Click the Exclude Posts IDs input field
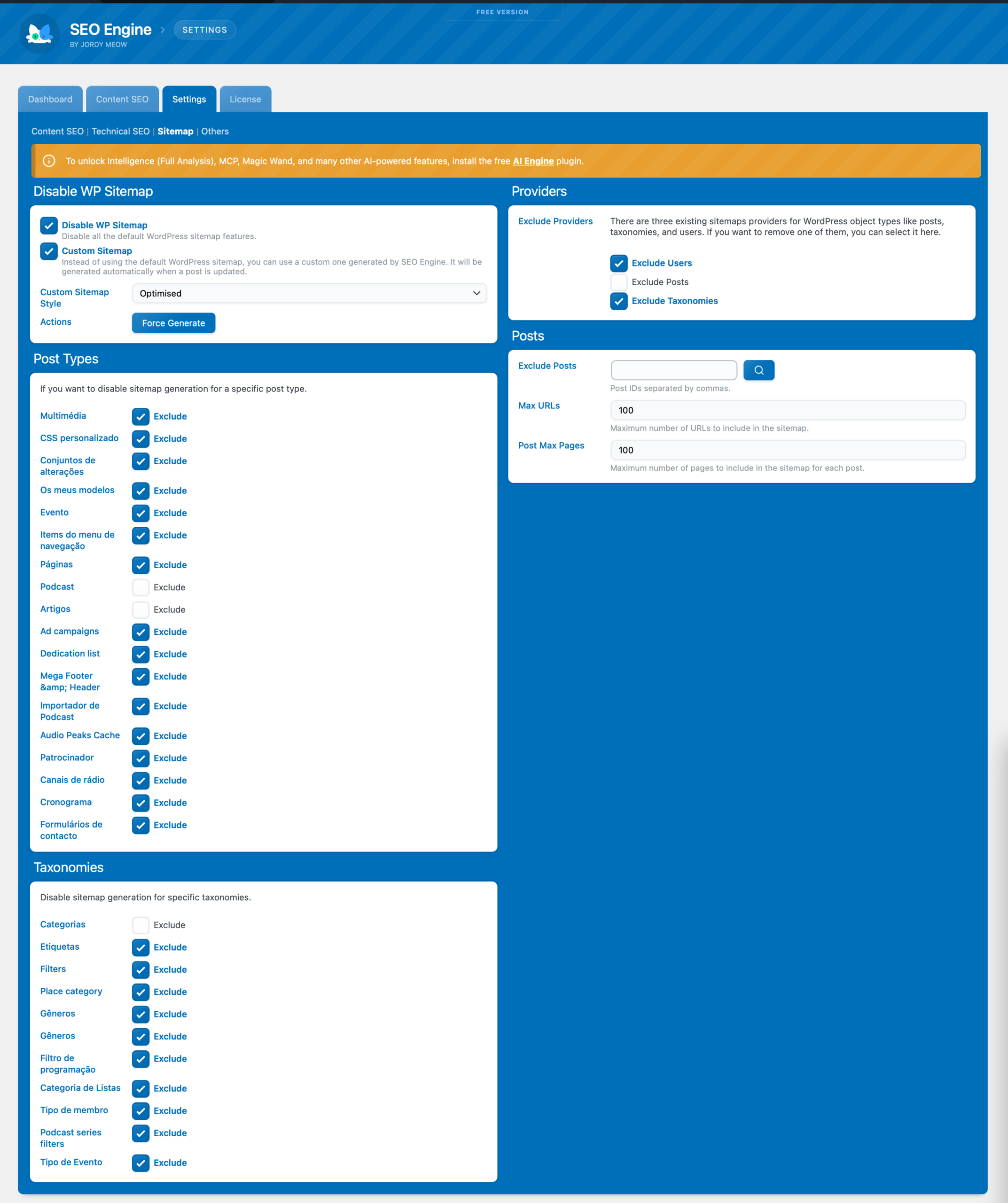 tap(673, 370)
